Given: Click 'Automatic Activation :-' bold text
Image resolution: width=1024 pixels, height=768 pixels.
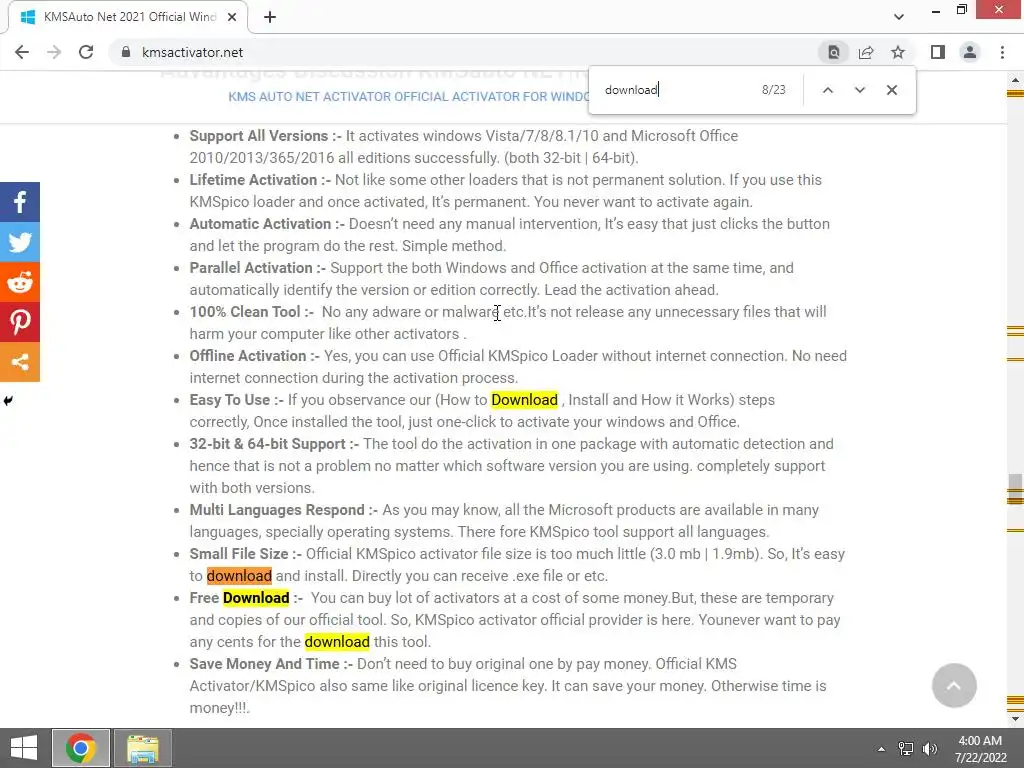Looking at the screenshot, I should click(x=267, y=223).
